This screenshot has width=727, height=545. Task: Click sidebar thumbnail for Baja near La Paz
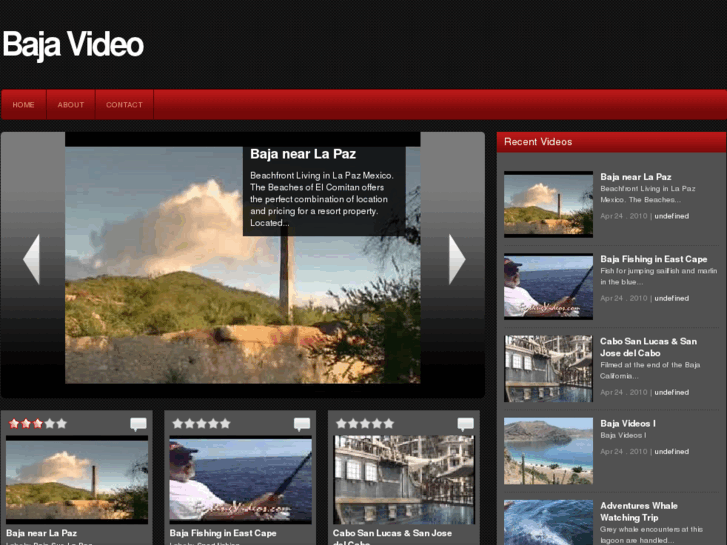click(548, 204)
